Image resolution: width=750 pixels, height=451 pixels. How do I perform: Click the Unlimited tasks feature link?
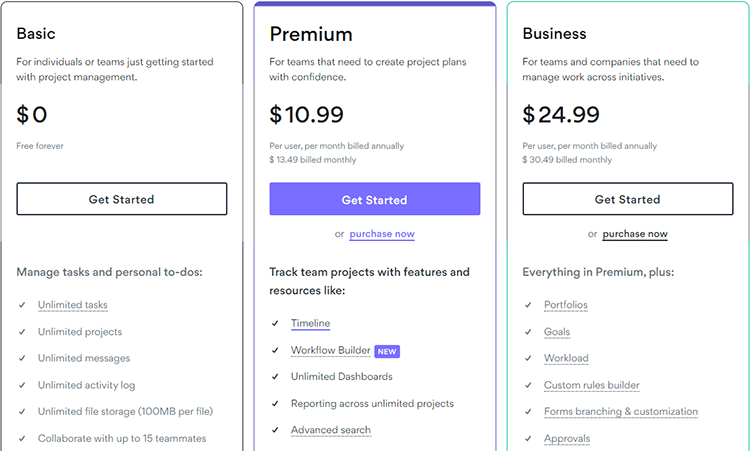(73, 305)
